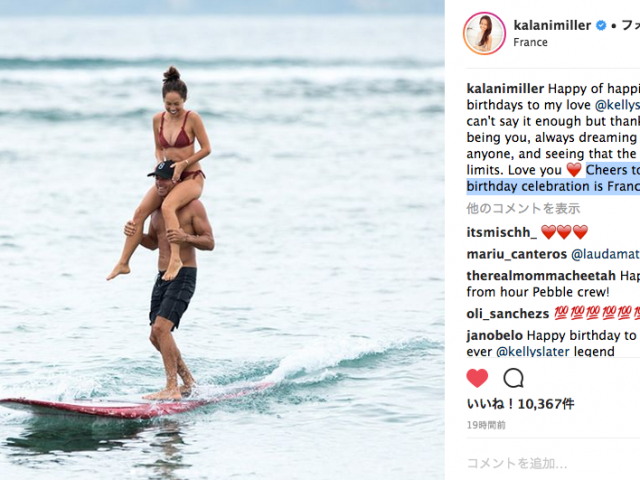
Task: Open mariu_canteros commenter profile
Action: [x=517, y=254]
